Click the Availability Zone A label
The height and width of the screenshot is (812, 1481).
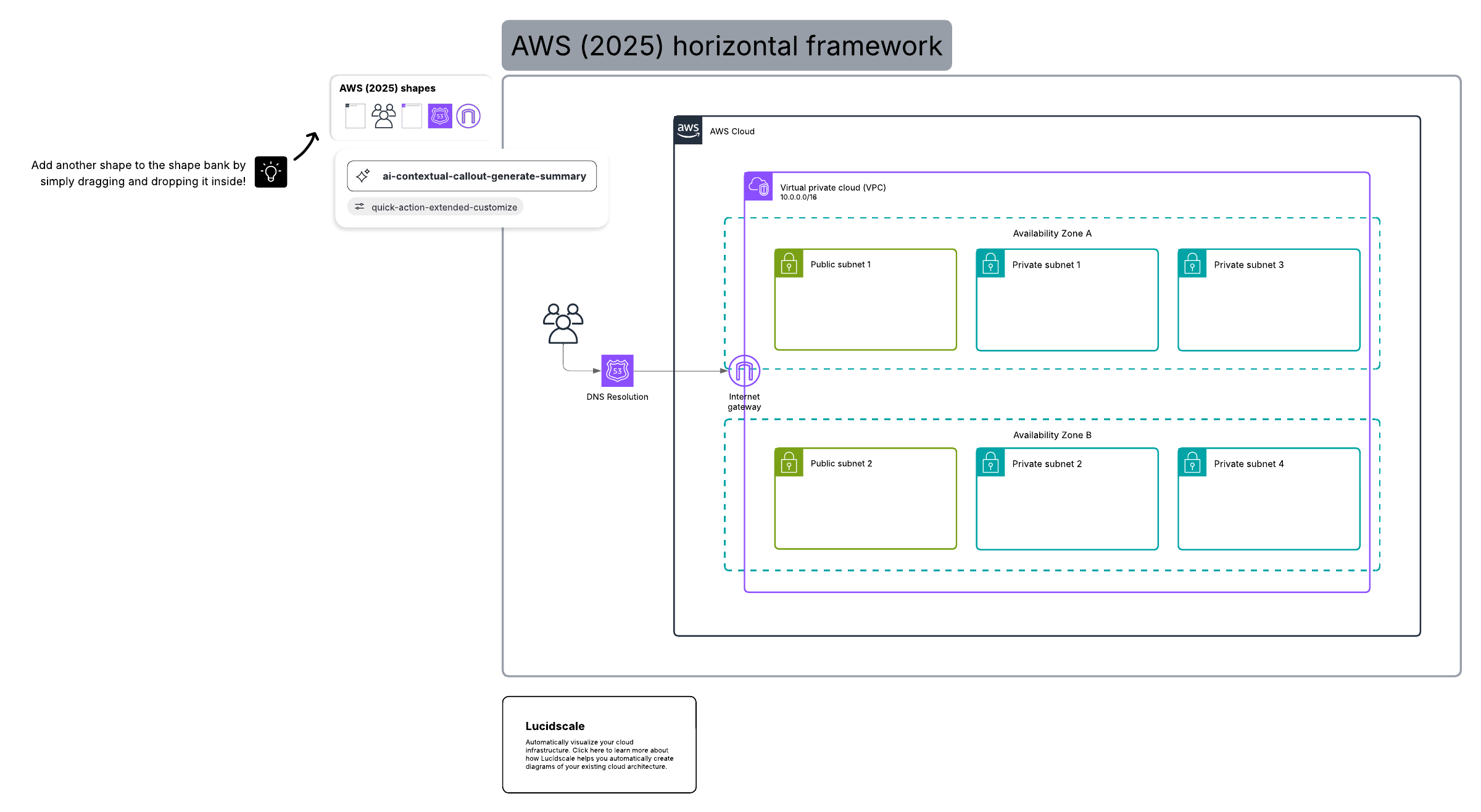pyautogui.click(x=1052, y=233)
